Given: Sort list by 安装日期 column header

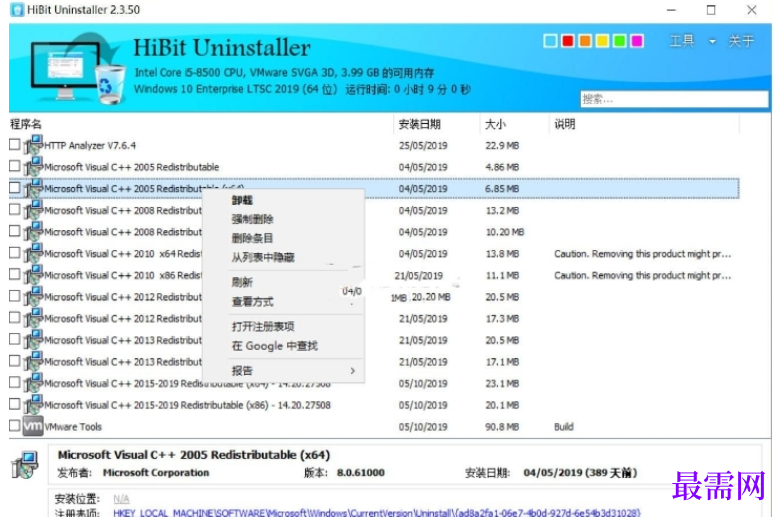Looking at the screenshot, I should [x=420, y=124].
